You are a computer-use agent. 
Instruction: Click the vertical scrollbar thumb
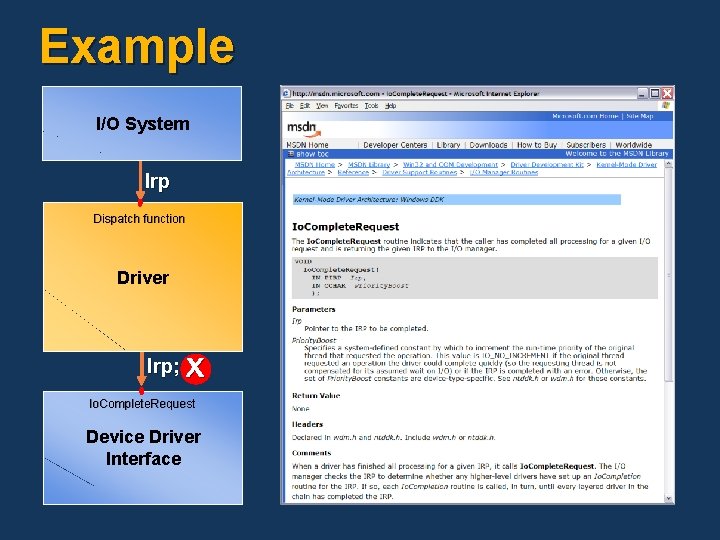[669, 275]
